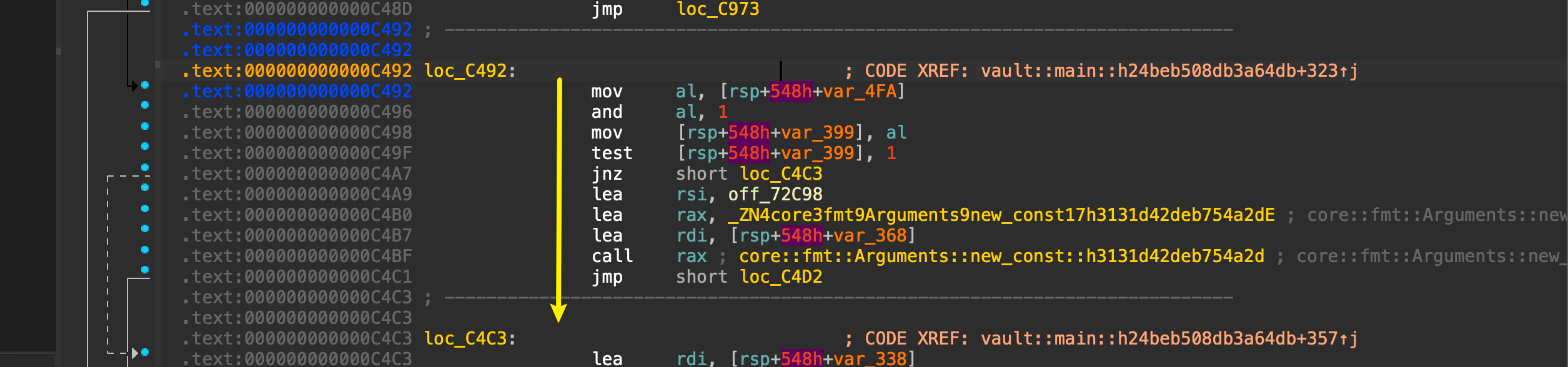Click the _ZN4core3fmt9Arguments9new_const mangled symbol
This screenshot has width=1568, height=367.
[1001, 215]
